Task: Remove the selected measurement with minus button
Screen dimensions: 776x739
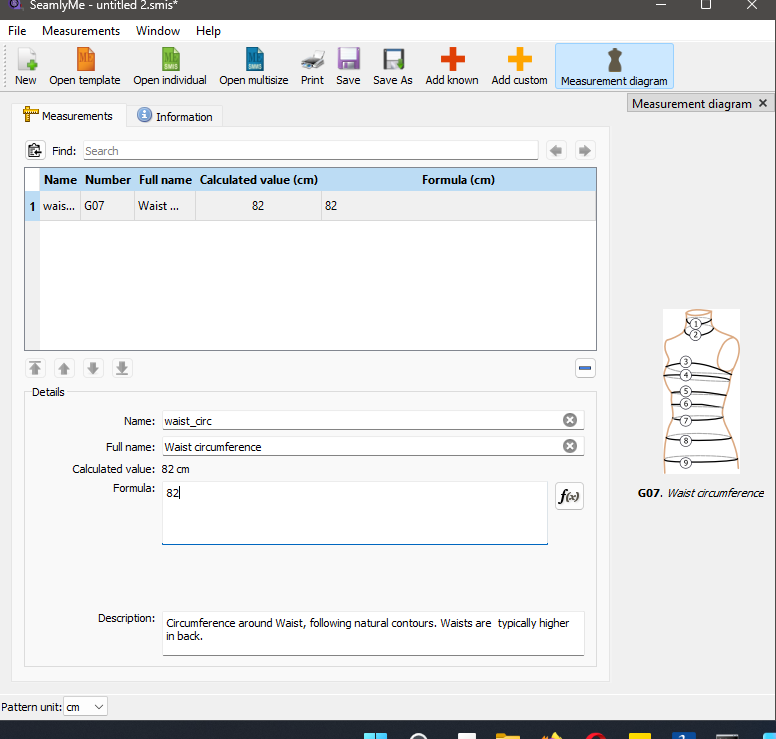Action: pos(585,368)
